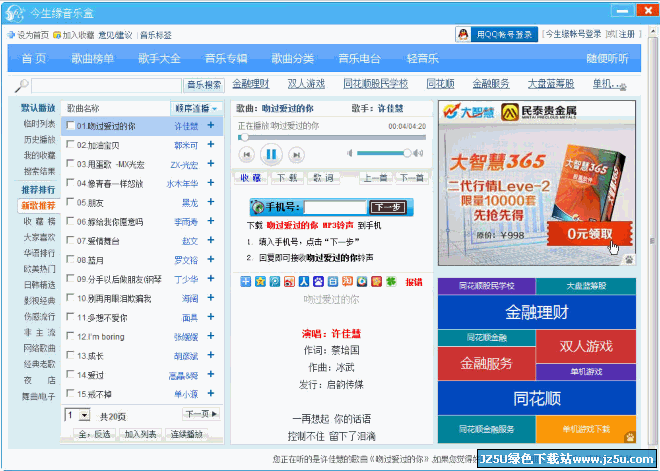Click the blue plus share icon
The width and height of the screenshot is (660, 471).
coord(245,282)
